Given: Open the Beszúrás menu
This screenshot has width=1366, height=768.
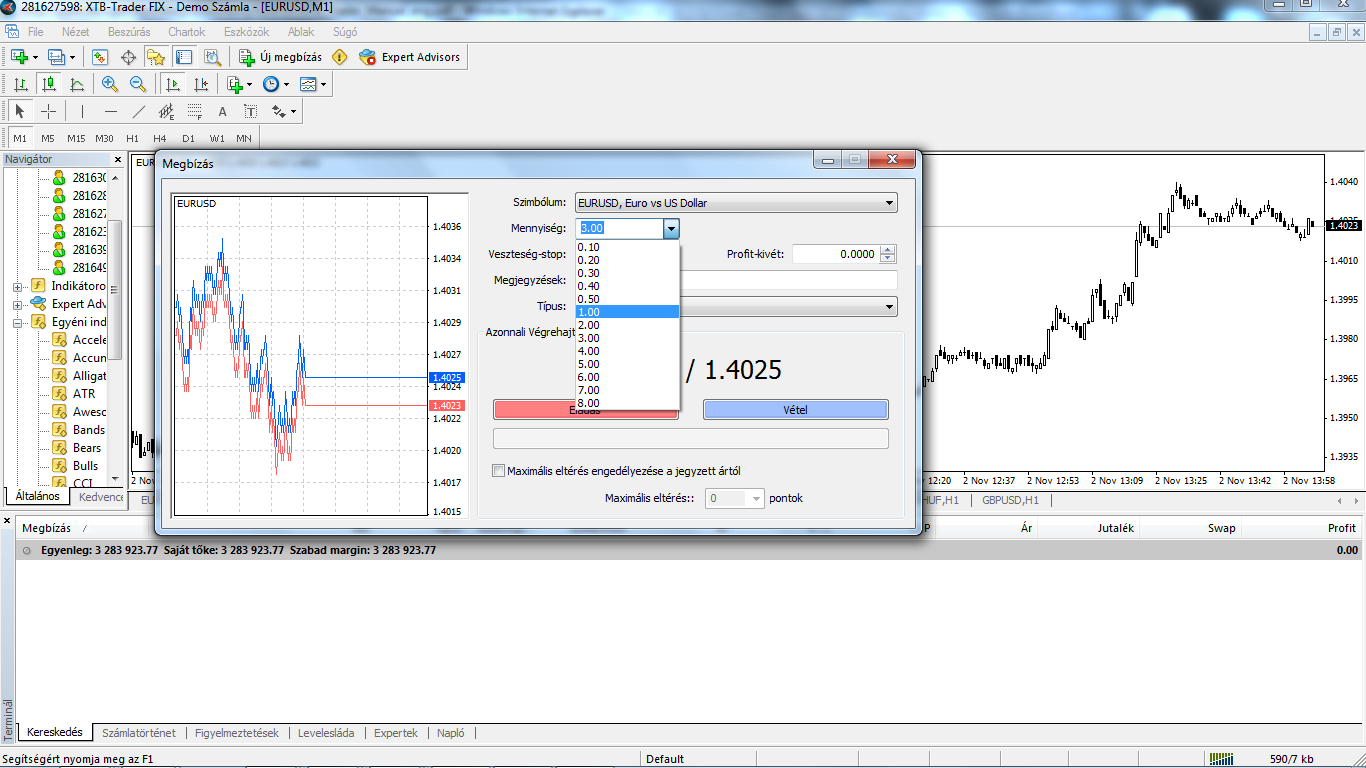Looking at the screenshot, I should 129,32.
